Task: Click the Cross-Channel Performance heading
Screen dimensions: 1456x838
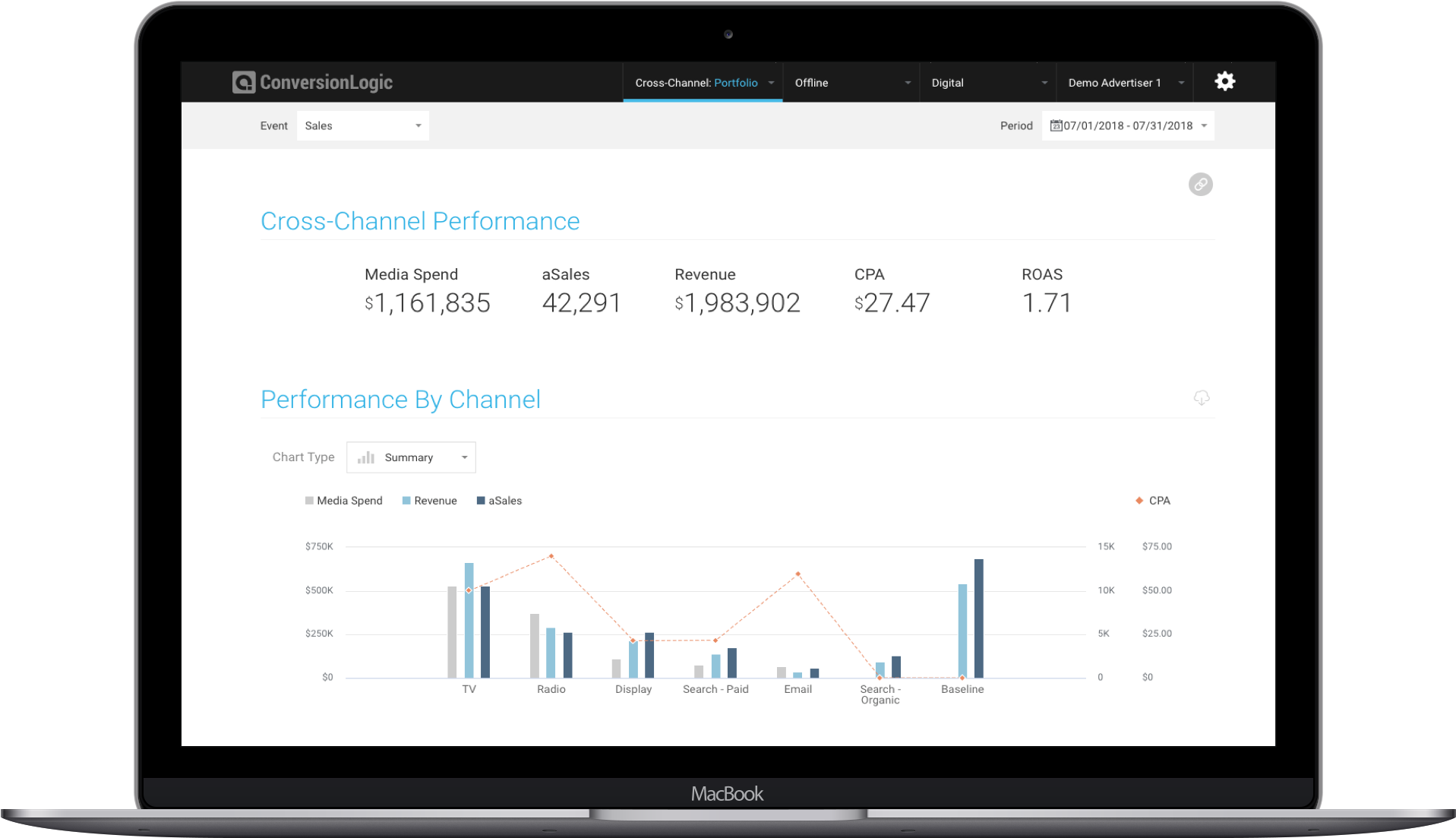Action: tap(420, 221)
